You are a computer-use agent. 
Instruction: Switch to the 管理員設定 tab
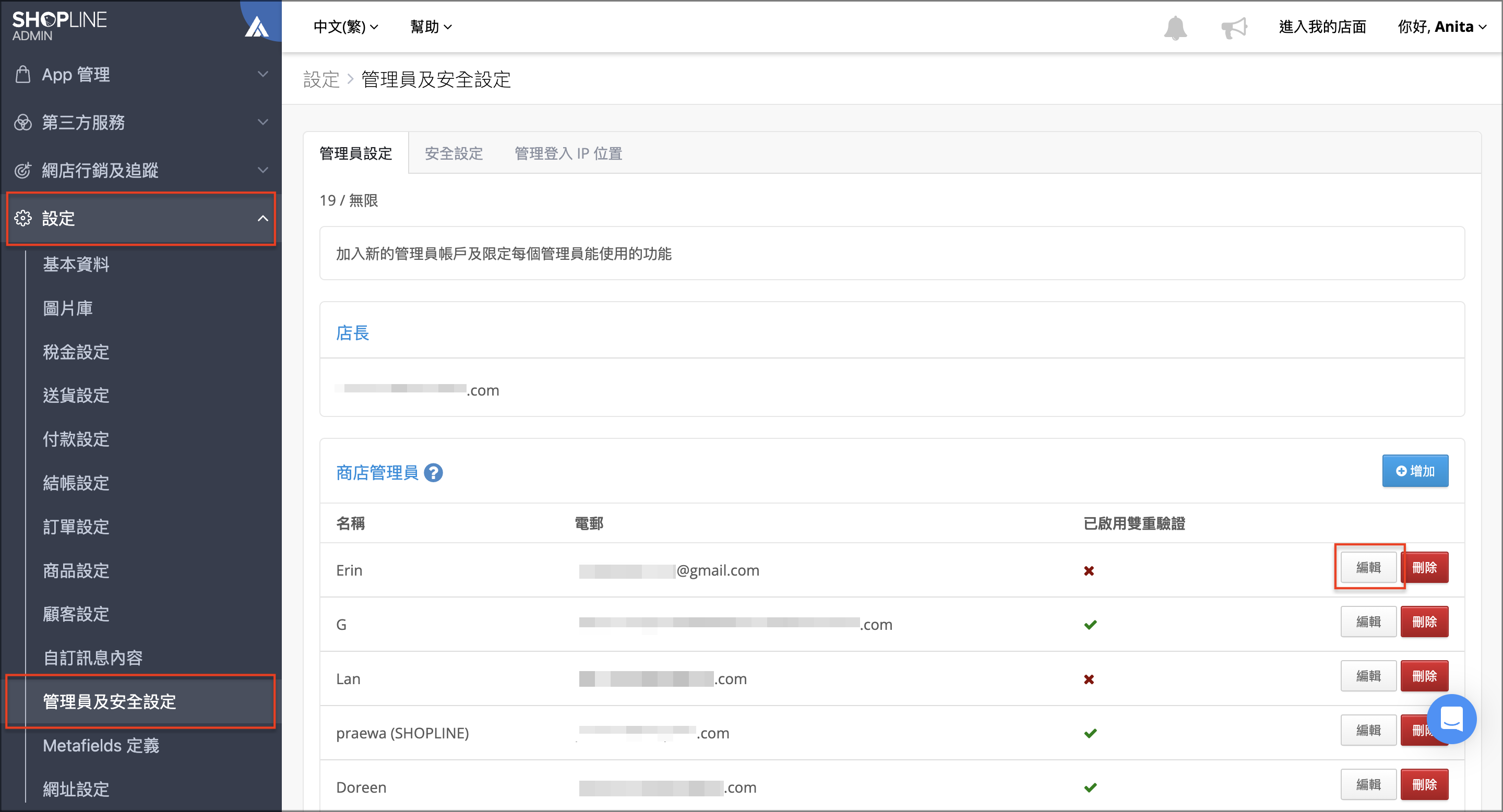point(356,153)
